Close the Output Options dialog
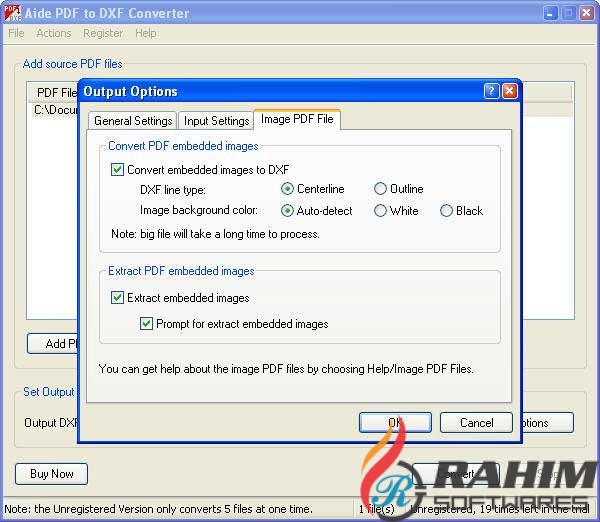600x522 pixels. [510, 91]
